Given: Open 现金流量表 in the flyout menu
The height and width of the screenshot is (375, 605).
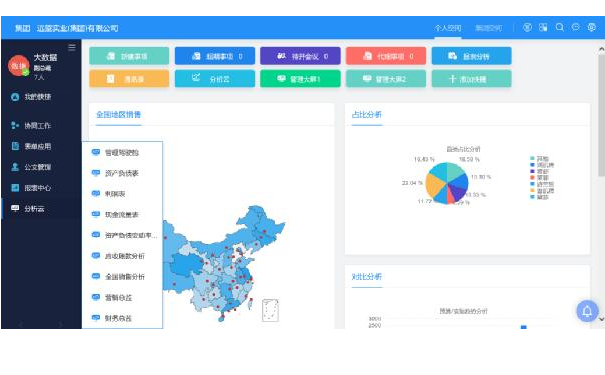Looking at the screenshot, I should tap(122, 215).
